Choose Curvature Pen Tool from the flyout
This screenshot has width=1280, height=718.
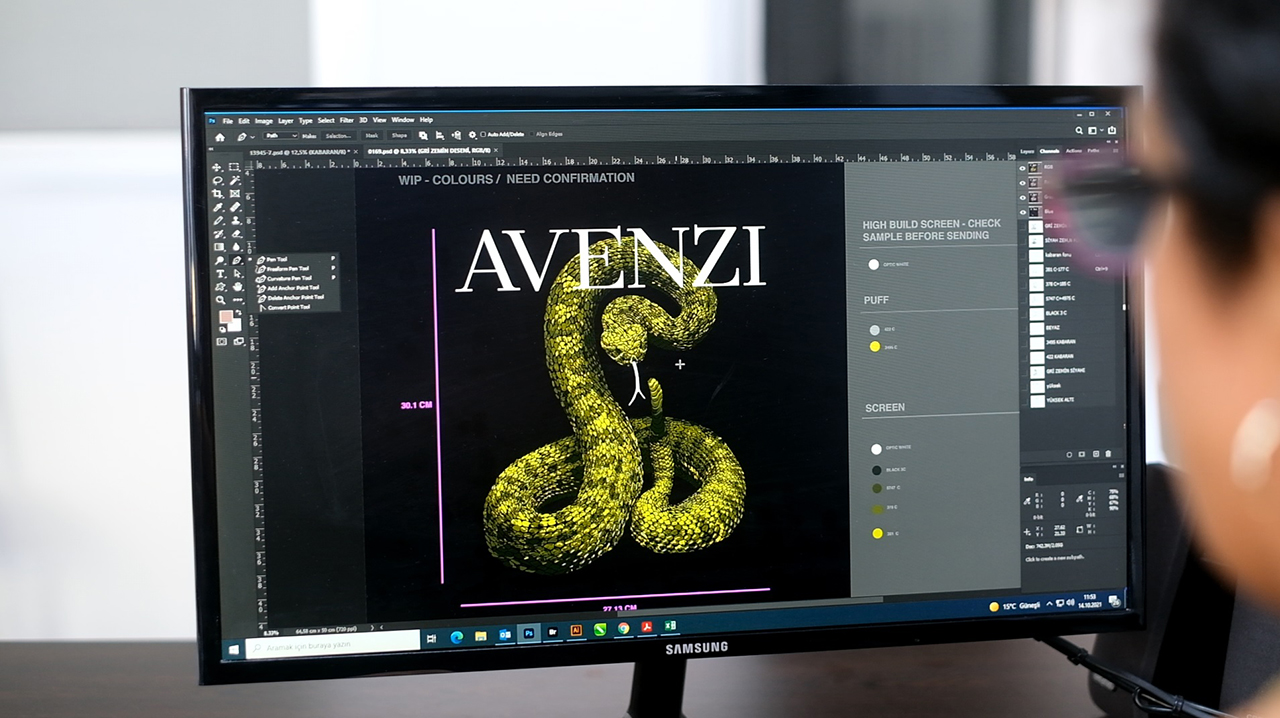coord(289,278)
